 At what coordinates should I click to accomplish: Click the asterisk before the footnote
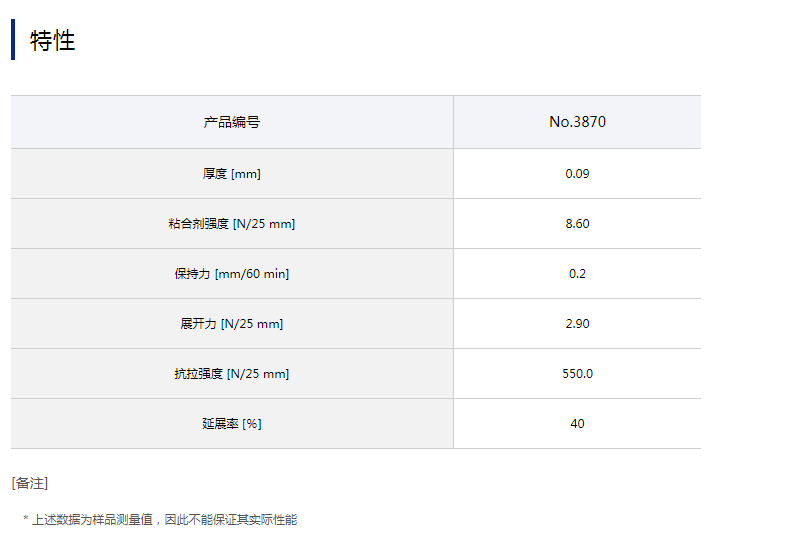point(26,520)
